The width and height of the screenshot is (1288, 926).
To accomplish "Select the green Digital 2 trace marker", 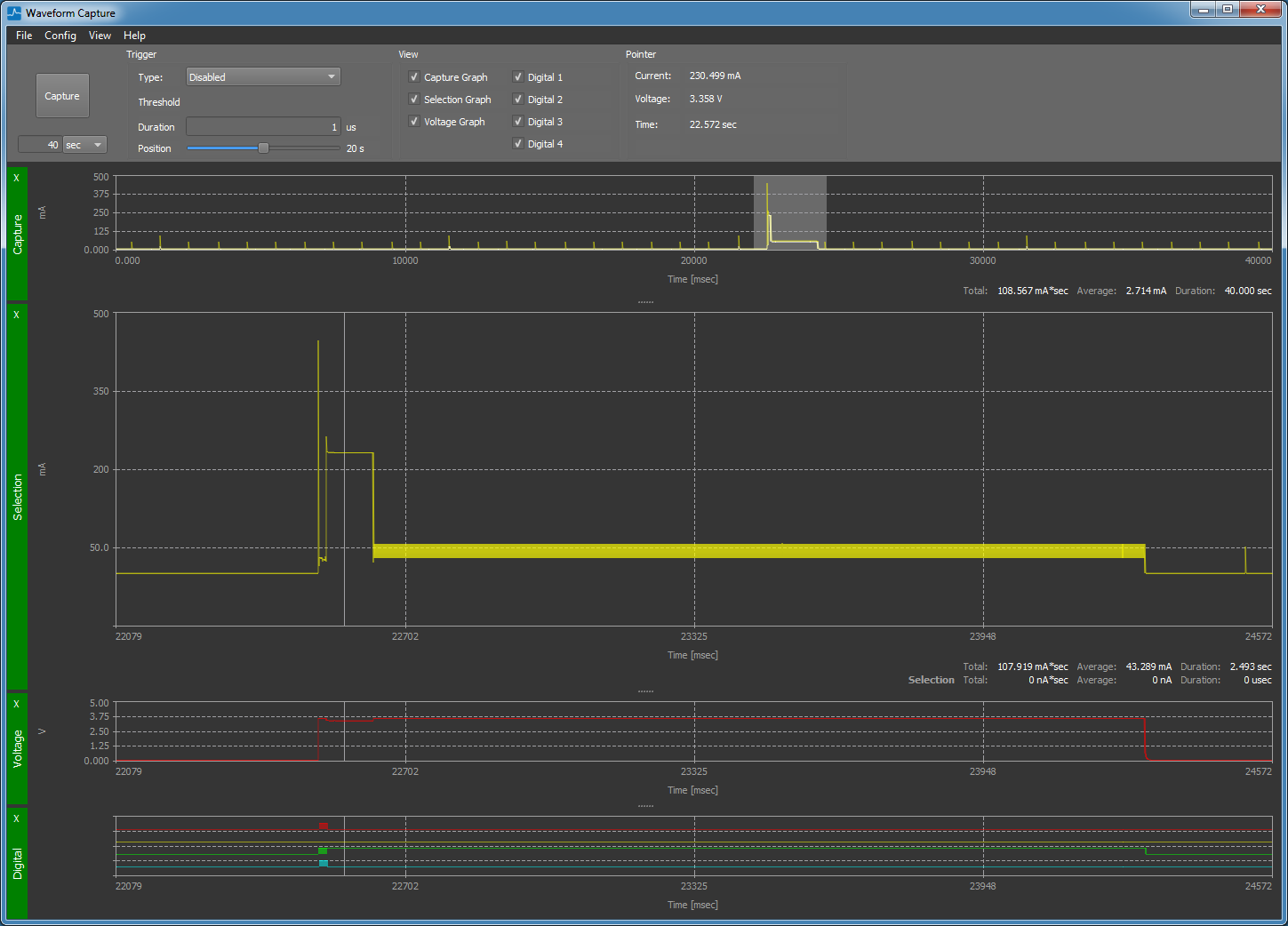I will coord(324,850).
